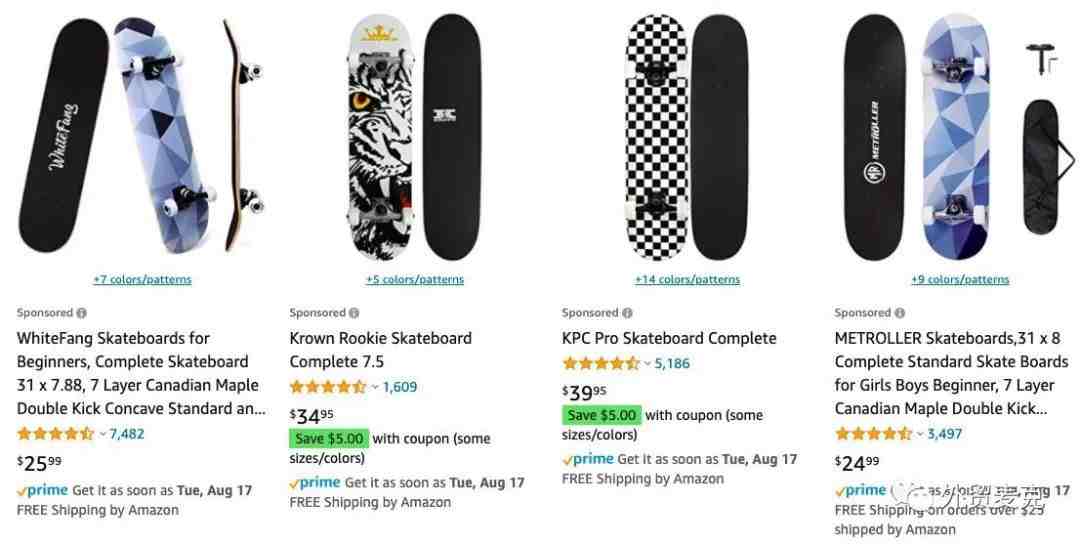The height and width of the screenshot is (544, 1080).
Task: Expand rating dropdown arrow beside 5,186 reviews
Action: tap(647, 364)
